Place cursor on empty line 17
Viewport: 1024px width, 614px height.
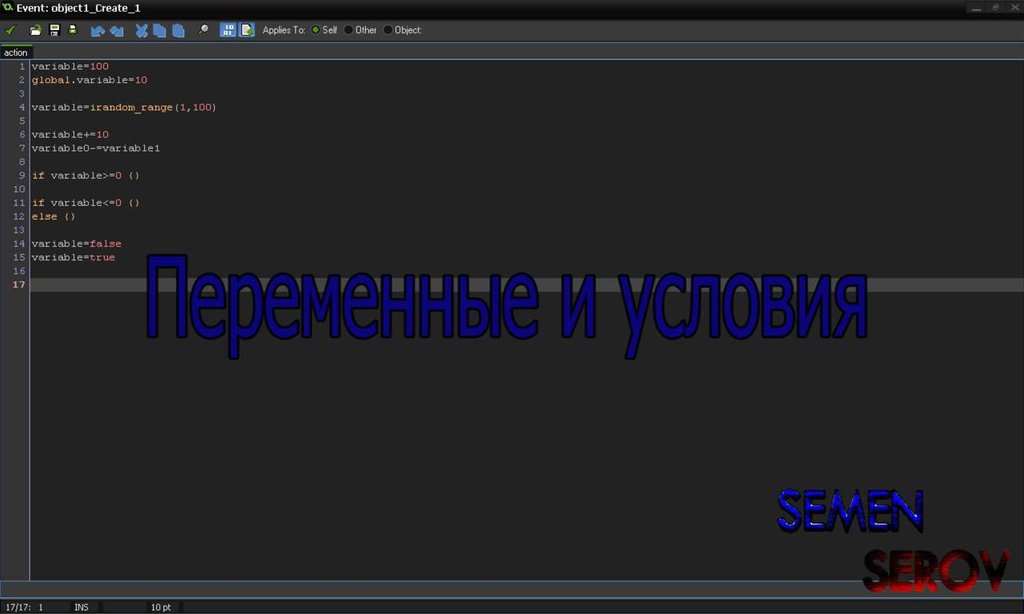coord(300,285)
